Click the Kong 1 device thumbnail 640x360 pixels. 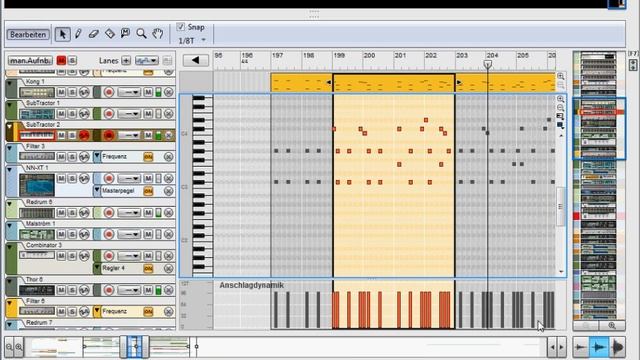(37, 92)
